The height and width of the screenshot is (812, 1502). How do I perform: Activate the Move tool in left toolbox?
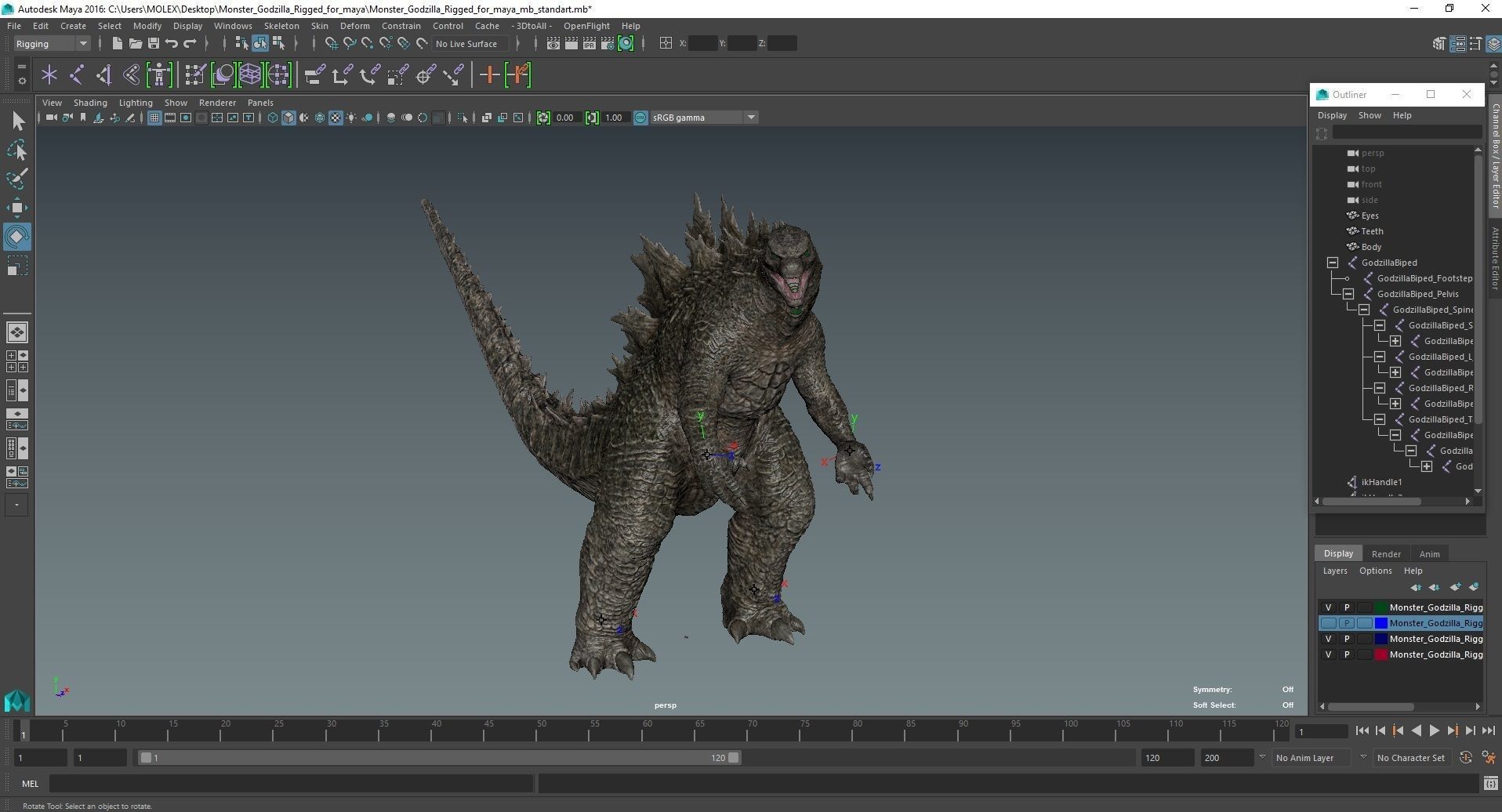point(17,208)
